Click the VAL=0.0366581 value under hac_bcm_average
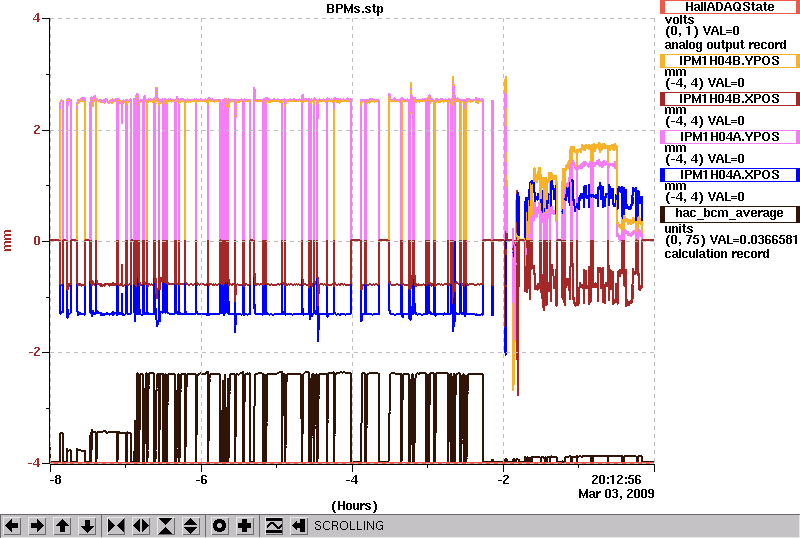This screenshot has width=800, height=538. 752,240
